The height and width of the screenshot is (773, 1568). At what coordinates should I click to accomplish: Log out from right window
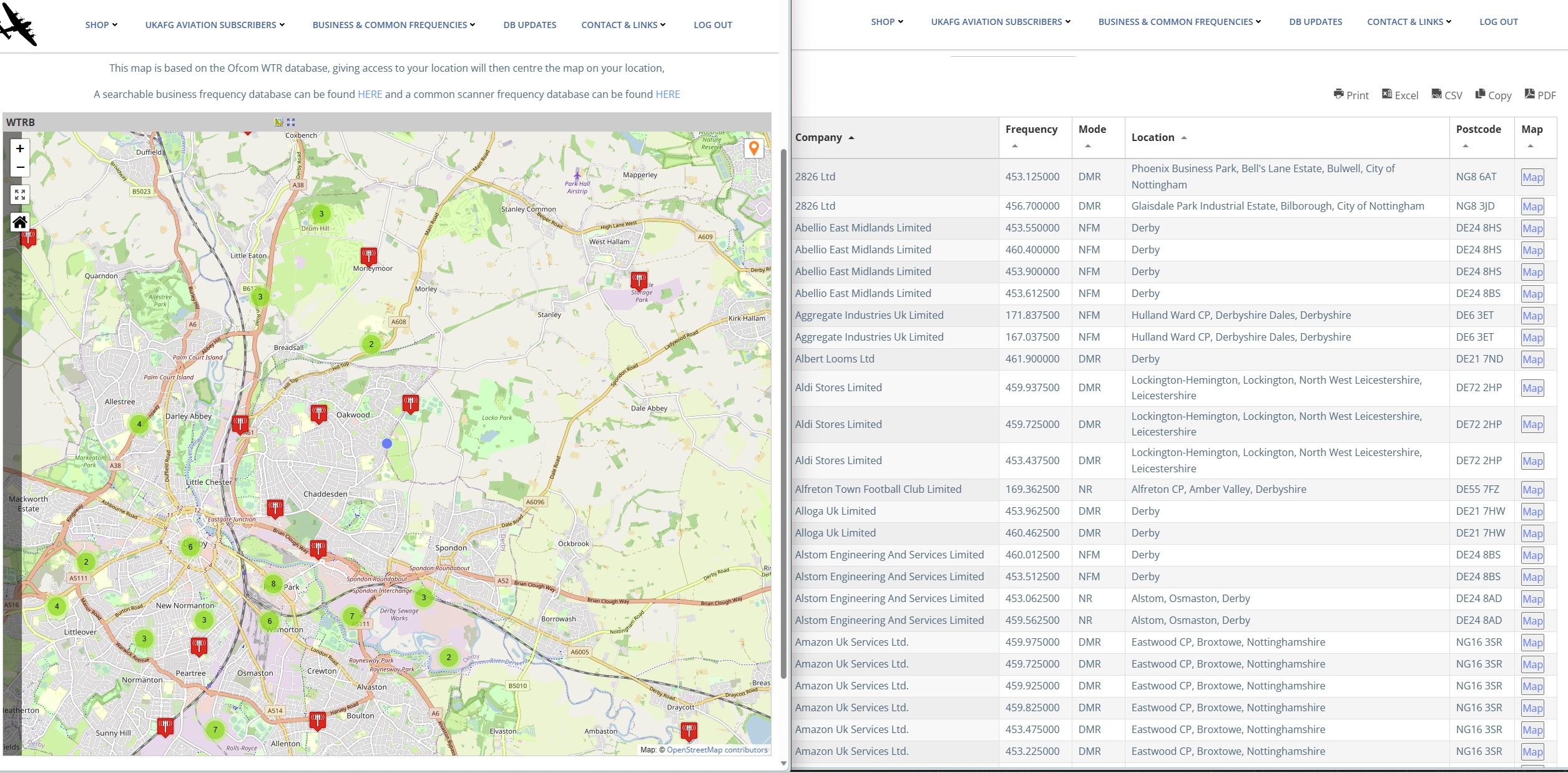coord(1499,22)
